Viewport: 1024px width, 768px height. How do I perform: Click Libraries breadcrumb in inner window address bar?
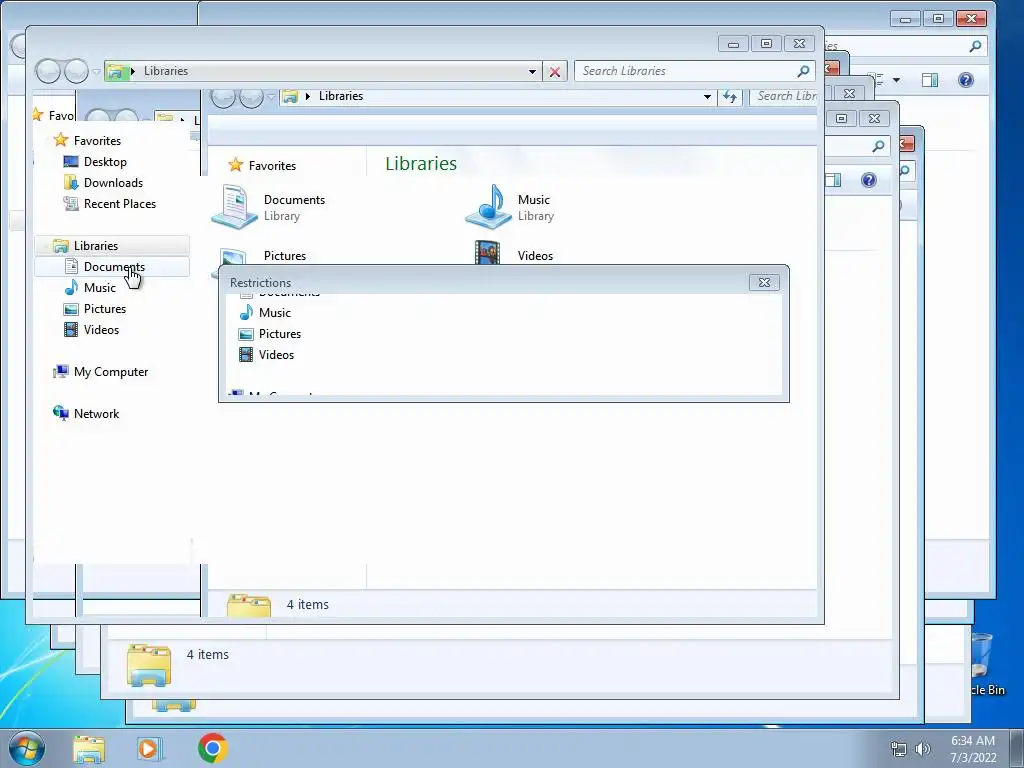coord(341,96)
